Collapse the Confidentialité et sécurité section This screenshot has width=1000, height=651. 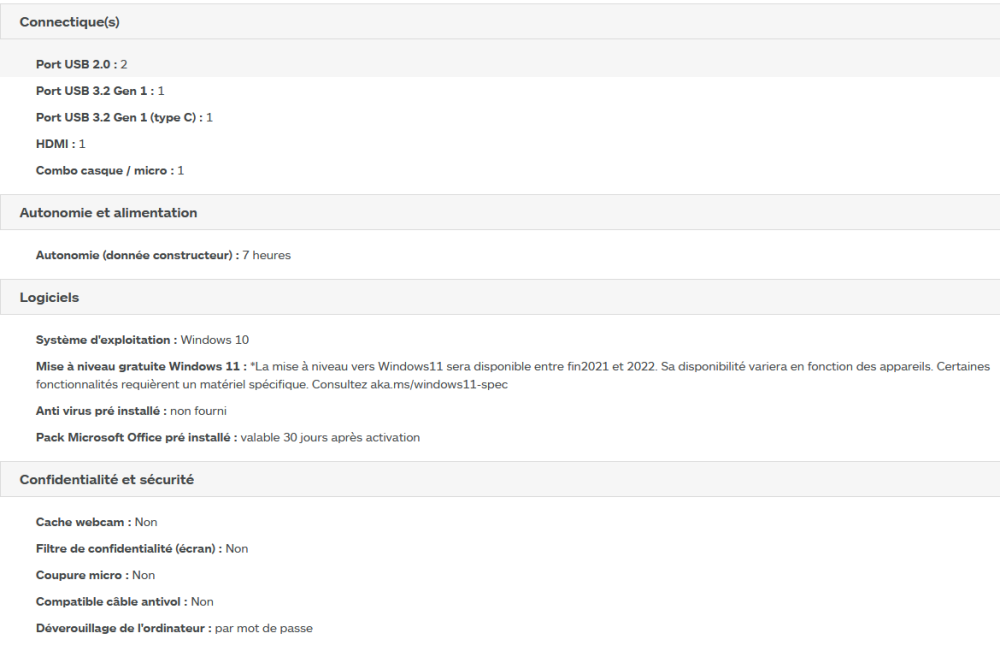107,480
